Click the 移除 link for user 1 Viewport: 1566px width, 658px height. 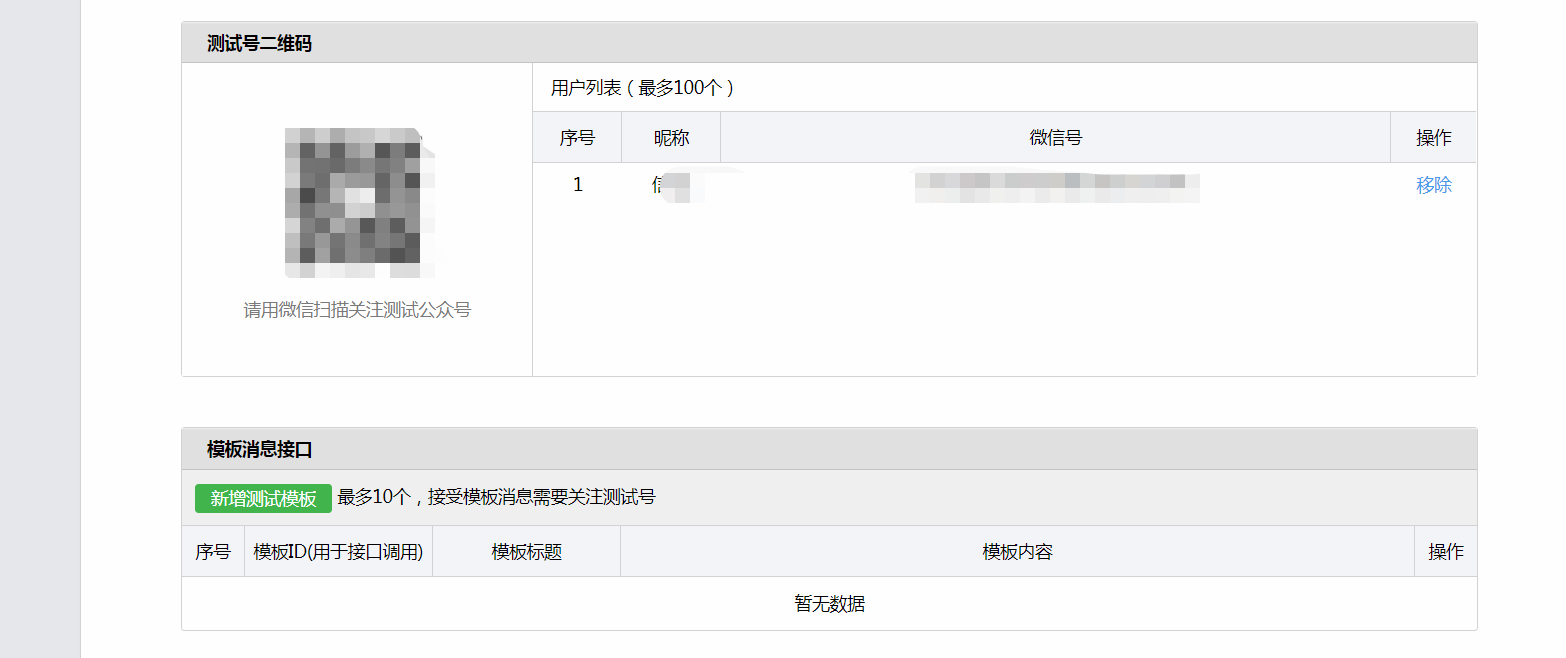click(1433, 185)
